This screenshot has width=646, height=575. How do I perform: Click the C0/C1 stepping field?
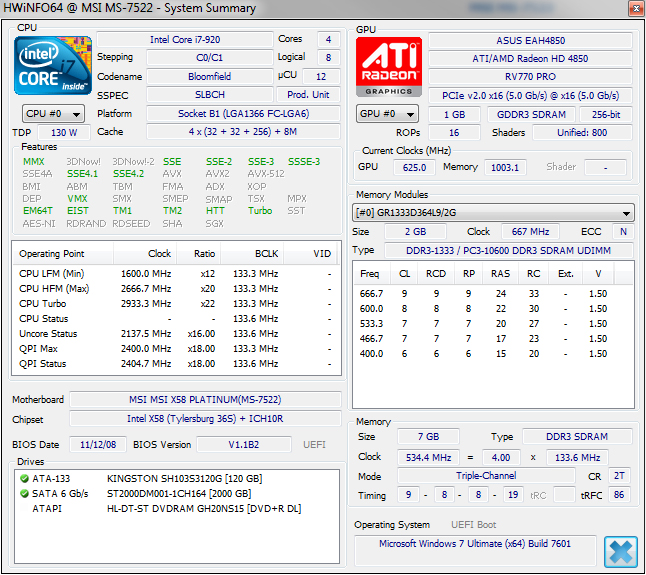[210, 57]
